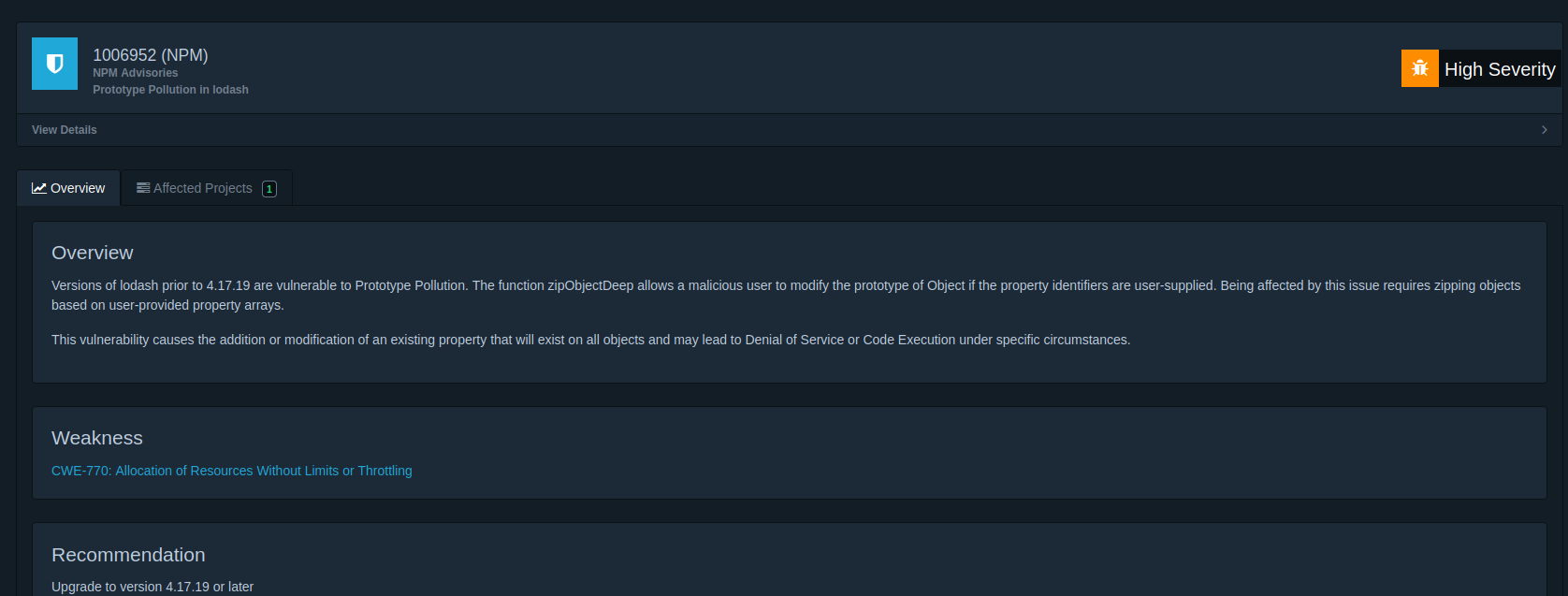Image resolution: width=1568 pixels, height=596 pixels.
Task: Click the Weakness section heading
Action: 97,438
